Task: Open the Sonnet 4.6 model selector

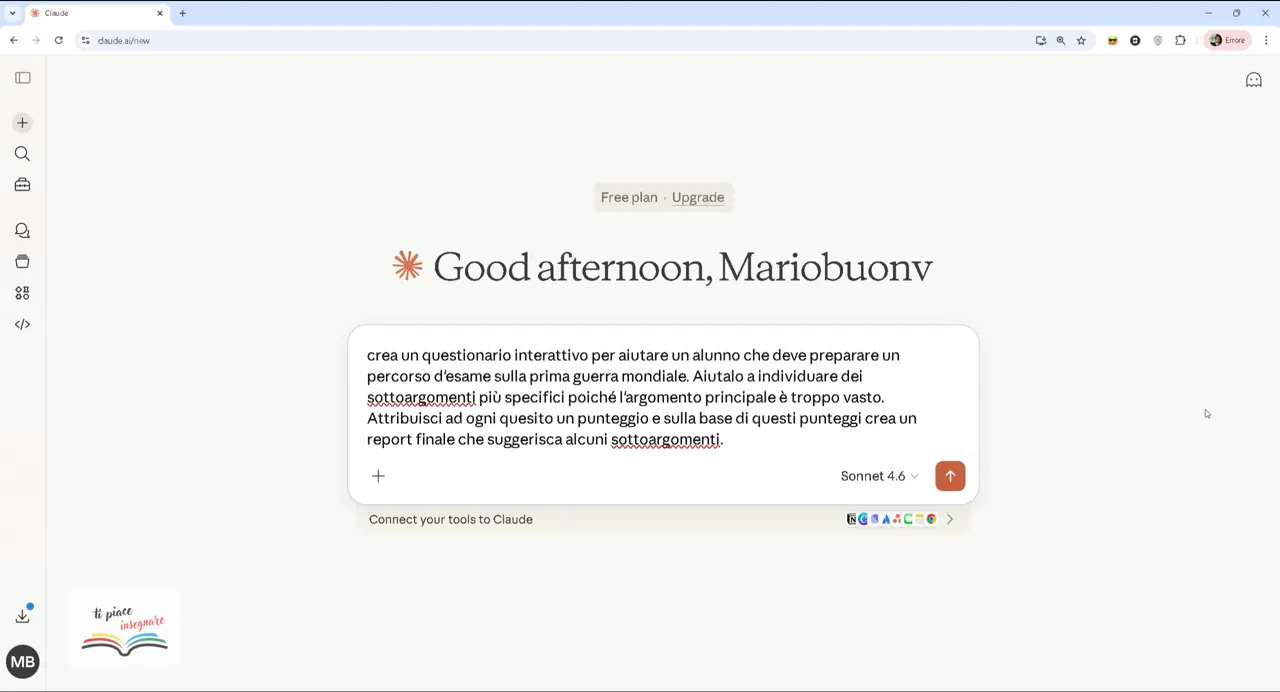Action: coord(879,476)
